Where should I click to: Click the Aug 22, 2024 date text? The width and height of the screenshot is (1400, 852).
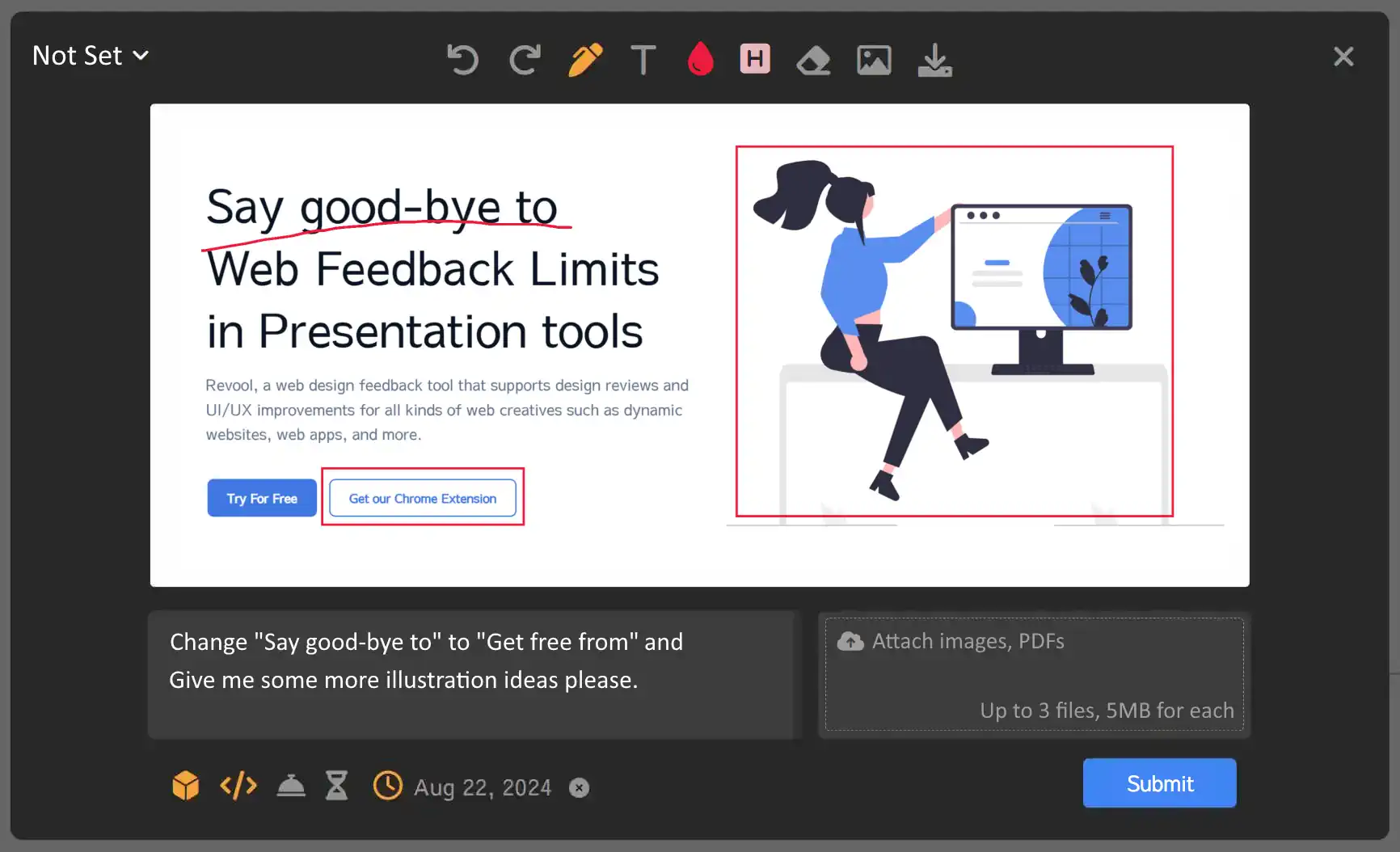tap(483, 787)
